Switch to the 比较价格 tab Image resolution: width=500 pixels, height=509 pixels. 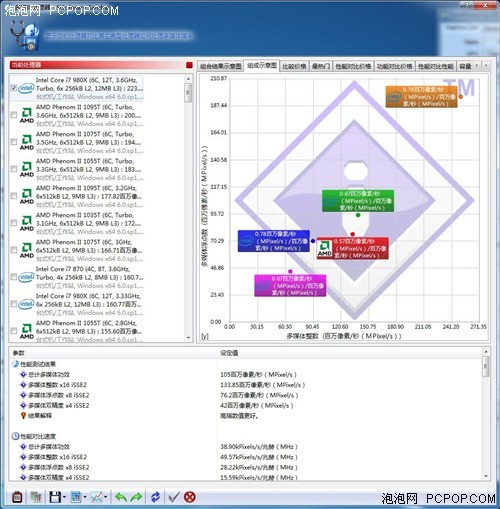tap(294, 66)
